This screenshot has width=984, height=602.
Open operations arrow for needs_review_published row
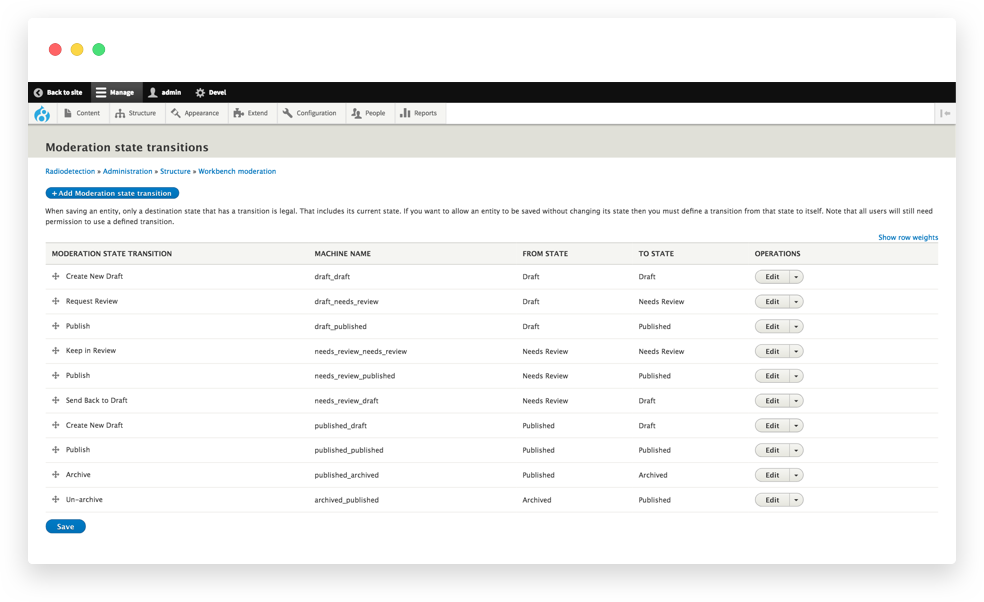coord(796,376)
